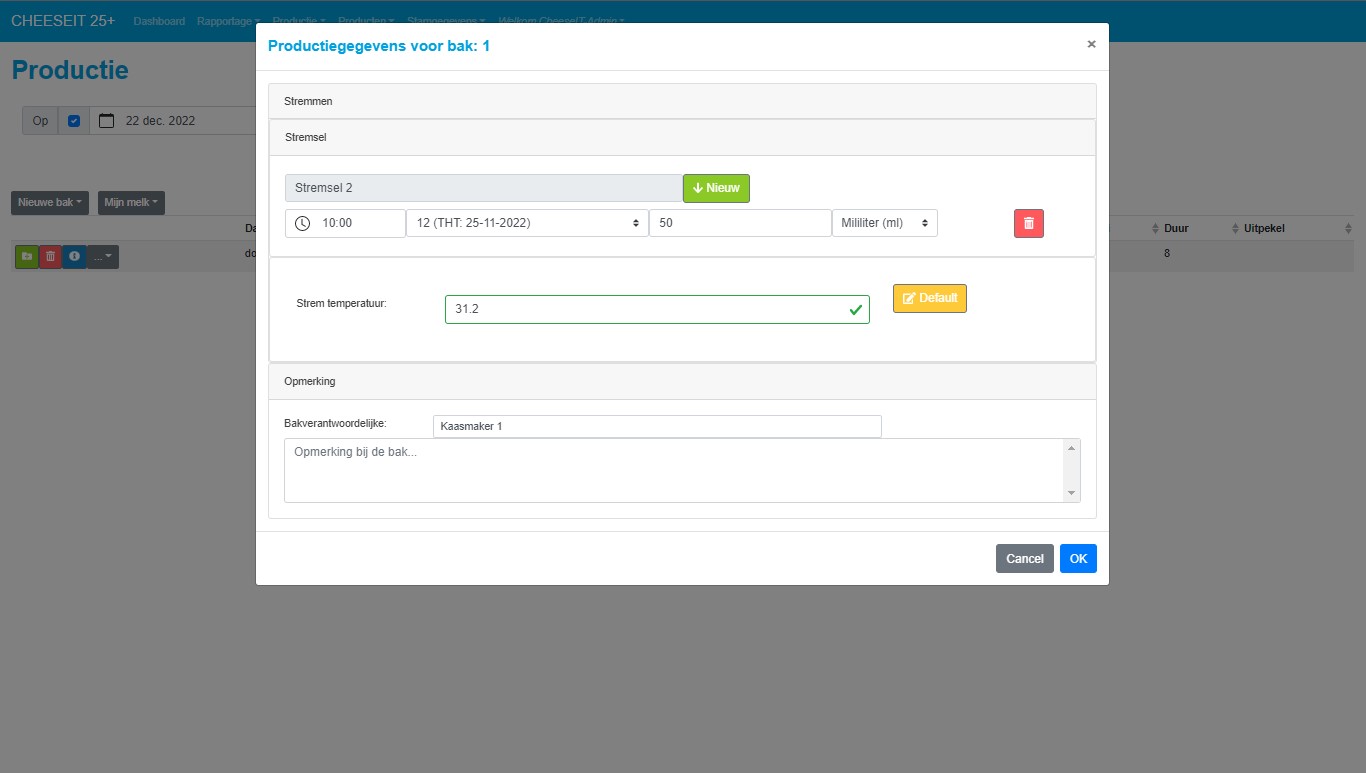Close the Productiegegevens dialog with the X
1366x773 pixels.
pyautogui.click(x=1091, y=44)
